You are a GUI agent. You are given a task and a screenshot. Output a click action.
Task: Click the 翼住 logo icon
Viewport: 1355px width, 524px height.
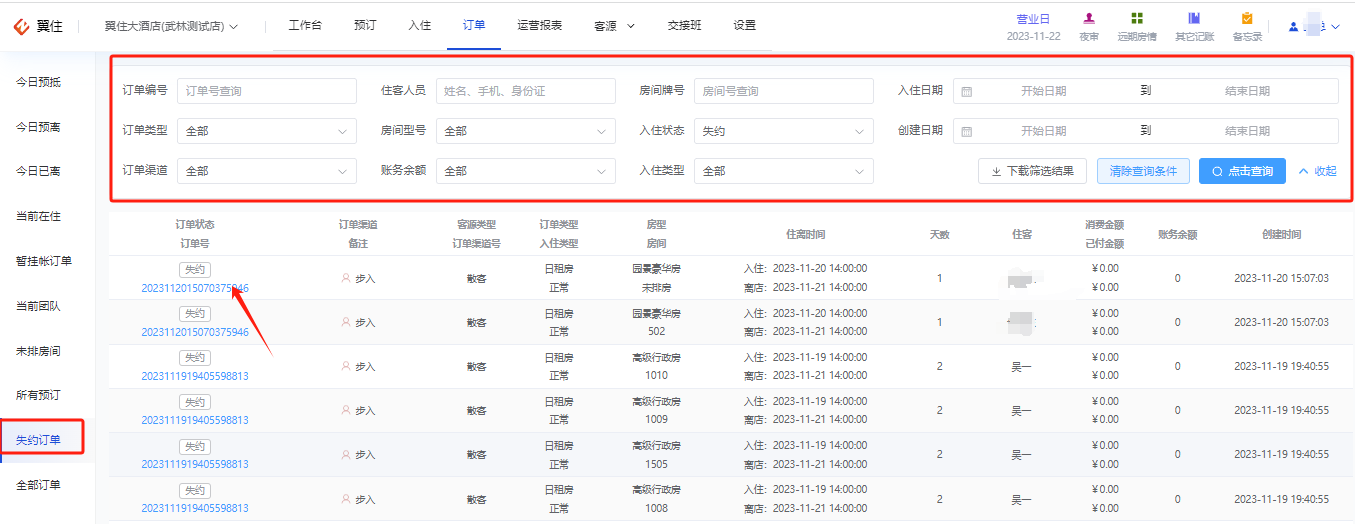[21, 26]
